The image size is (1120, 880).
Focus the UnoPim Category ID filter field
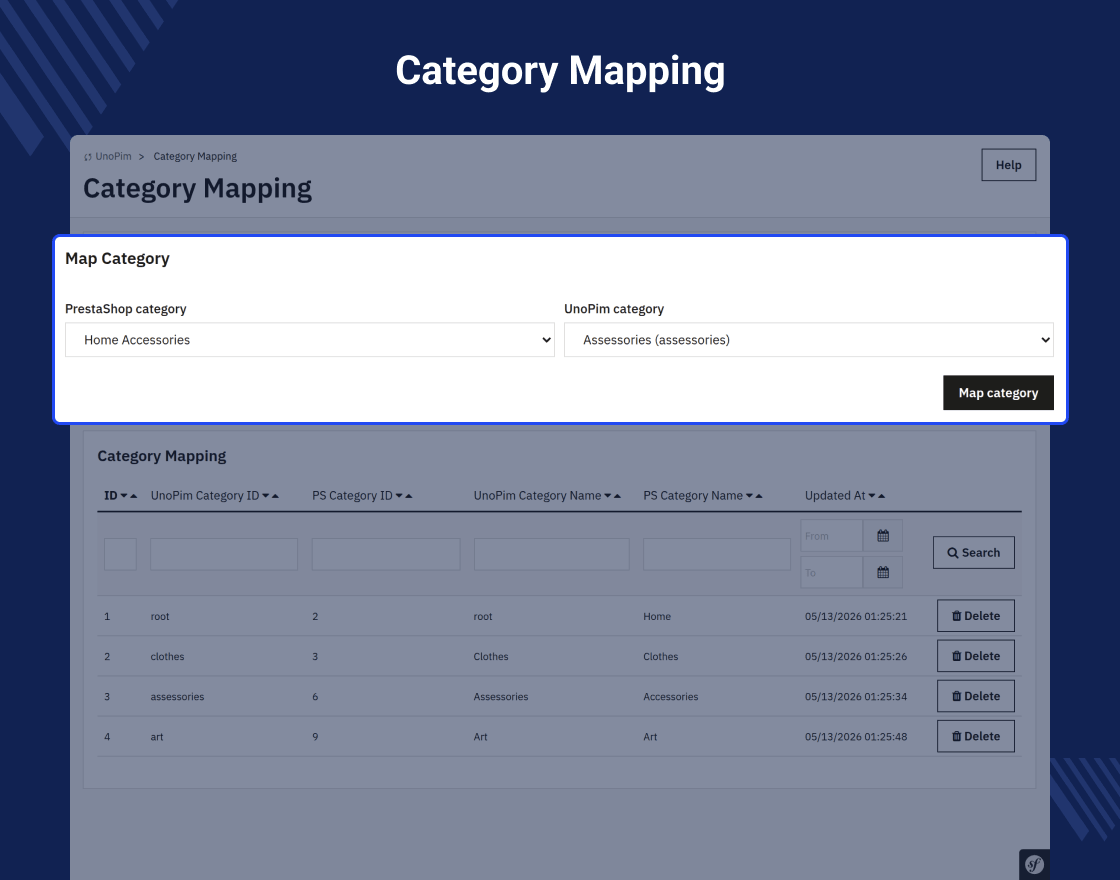point(224,554)
